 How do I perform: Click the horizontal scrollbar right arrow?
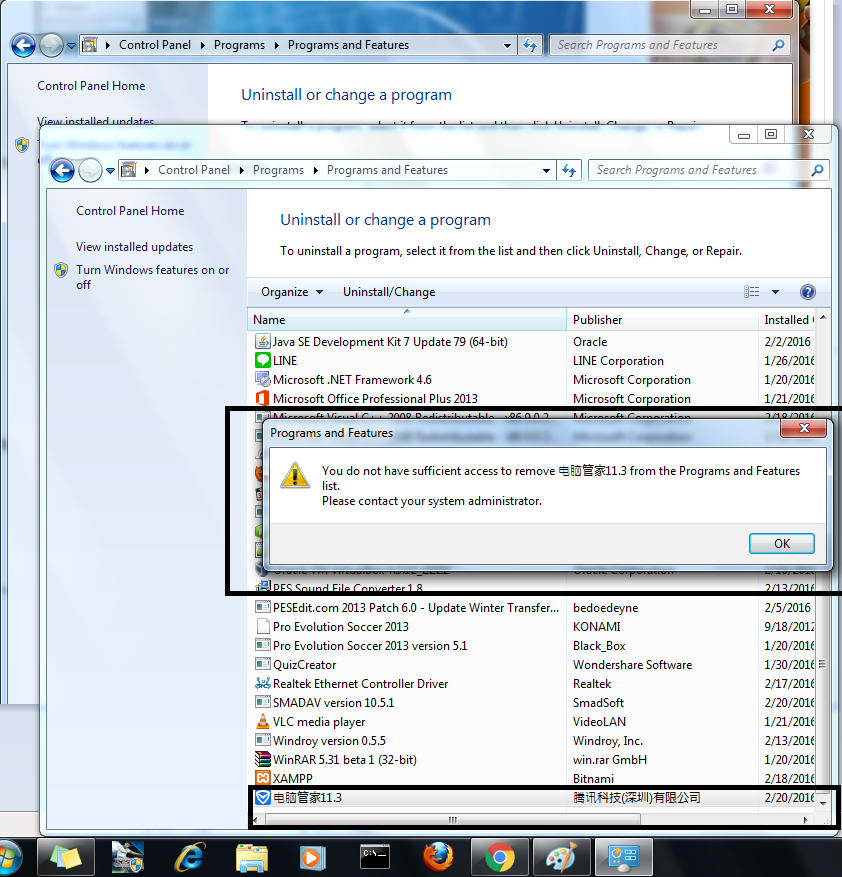point(806,820)
